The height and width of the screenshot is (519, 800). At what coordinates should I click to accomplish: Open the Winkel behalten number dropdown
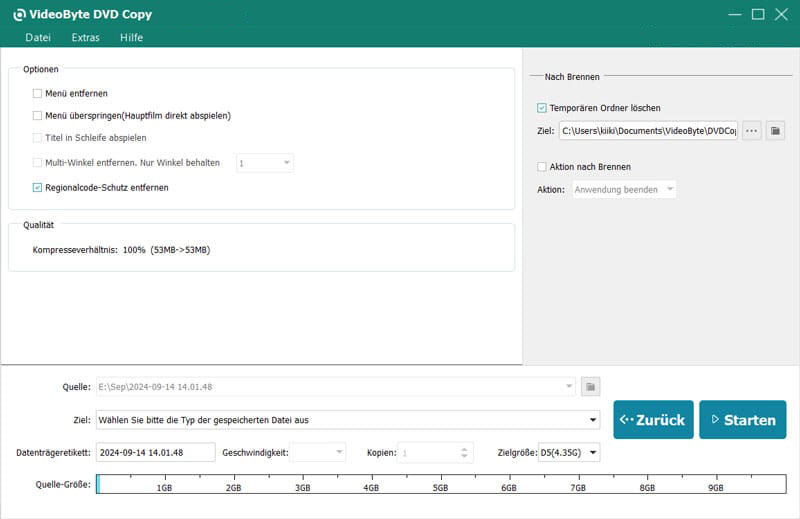(265, 163)
